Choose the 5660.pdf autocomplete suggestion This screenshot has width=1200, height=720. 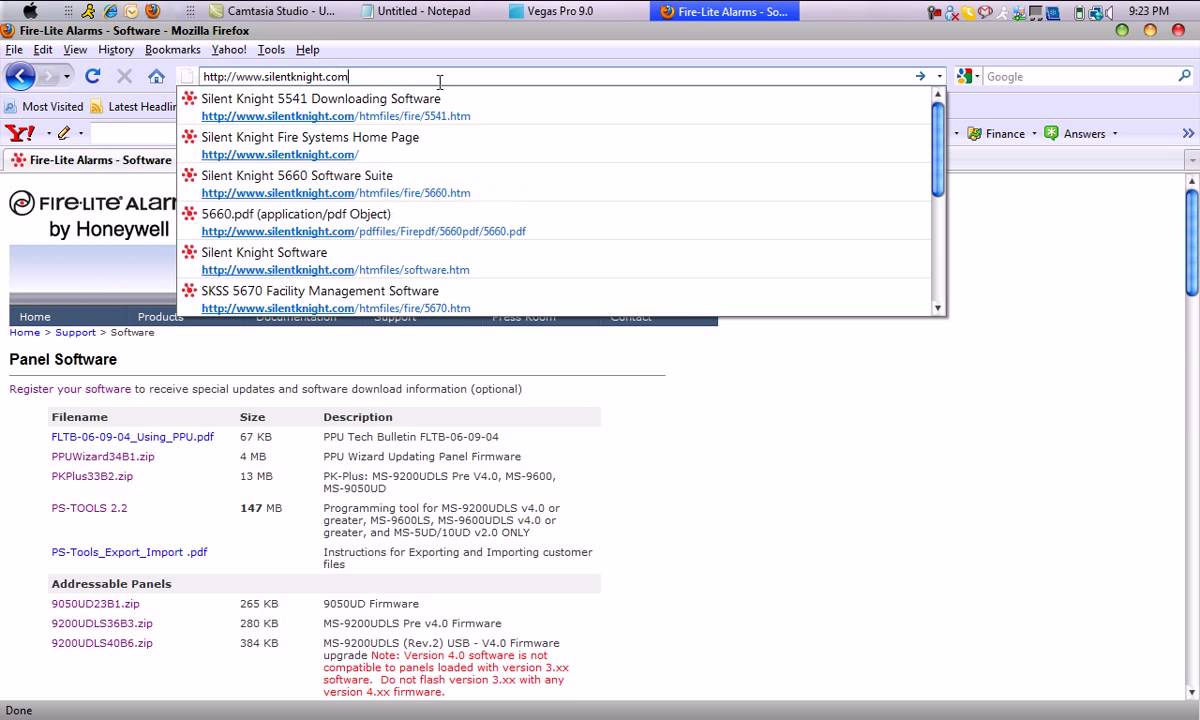click(555, 222)
